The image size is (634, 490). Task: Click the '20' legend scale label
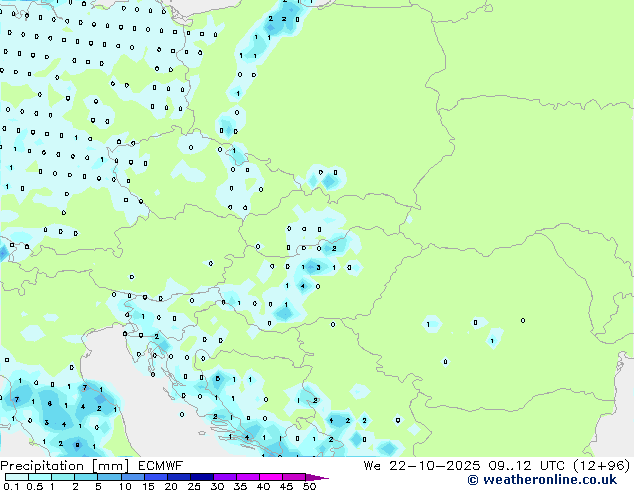click(x=171, y=486)
